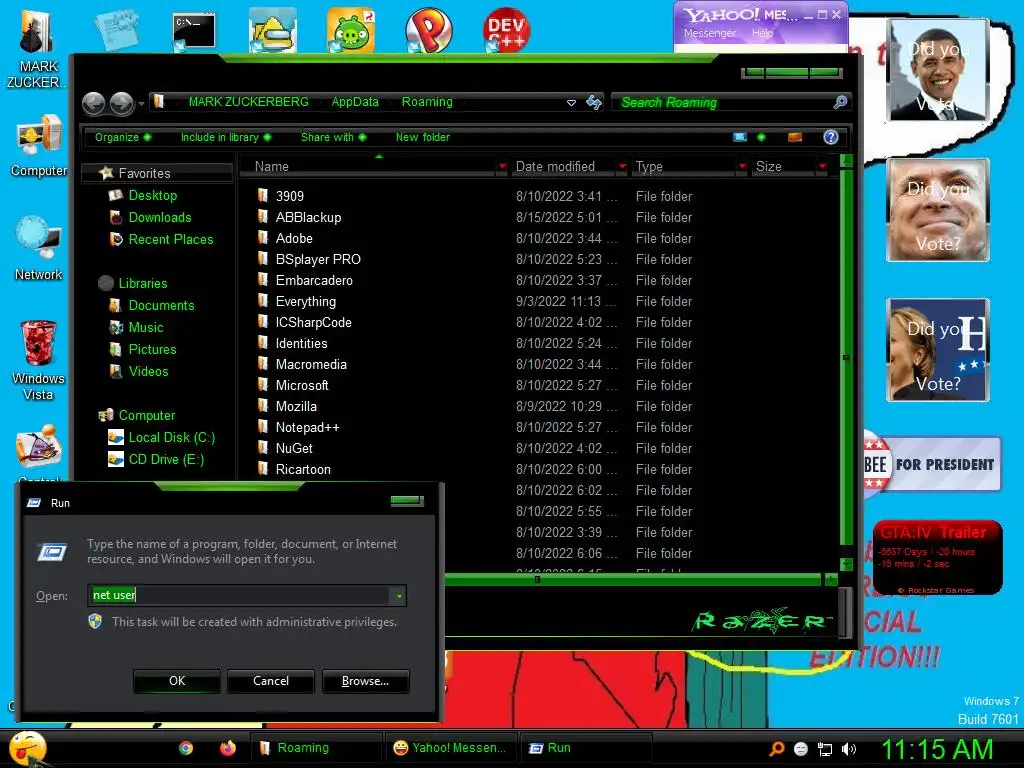Screen dimensions: 1024x768
Task: Toggle the preview pane icon in Explorer toolbar
Action: click(x=795, y=137)
